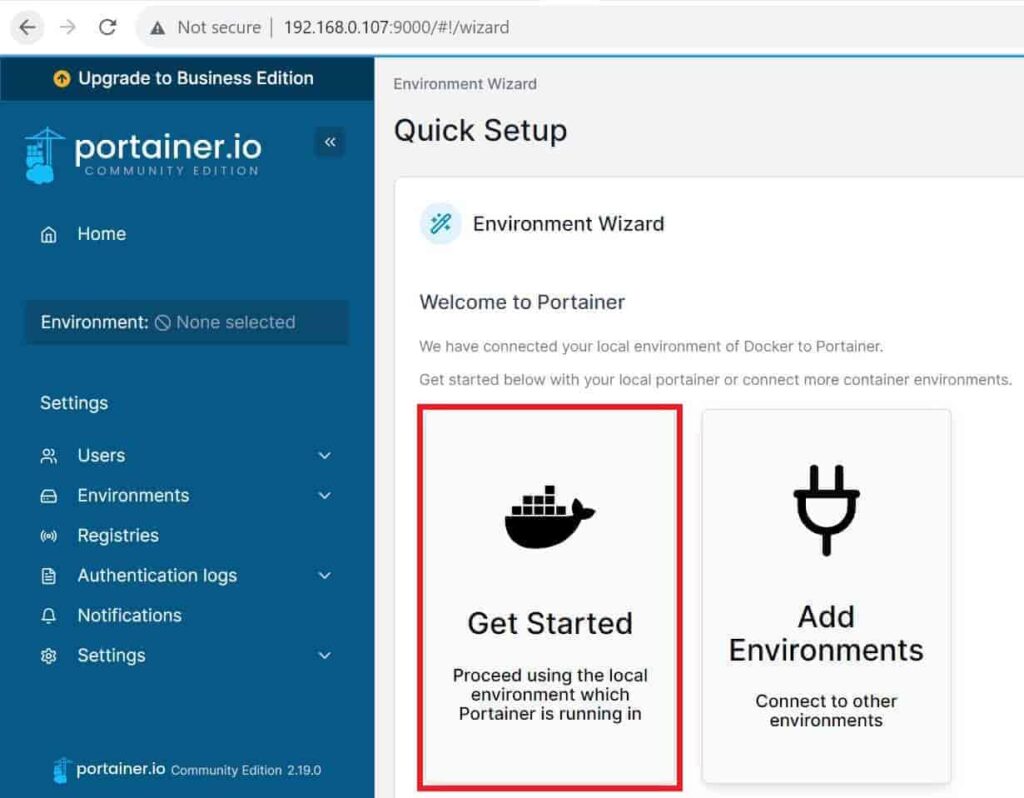Click the plug icon on Add Environments card
This screenshot has height=798, width=1024.
pyautogui.click(x=826, y=509)
